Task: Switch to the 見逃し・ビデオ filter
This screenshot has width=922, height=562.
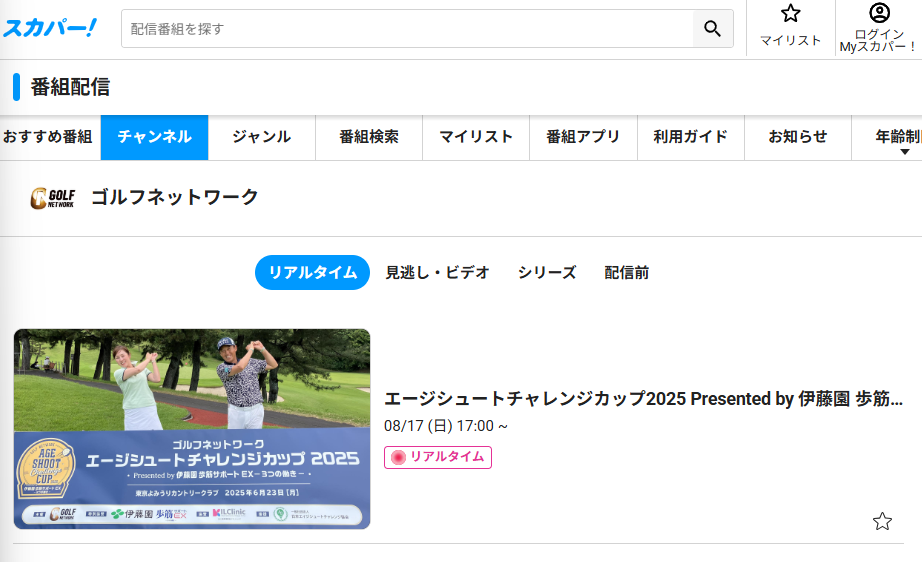Action: pyautogui.click(x=437, y=273)
